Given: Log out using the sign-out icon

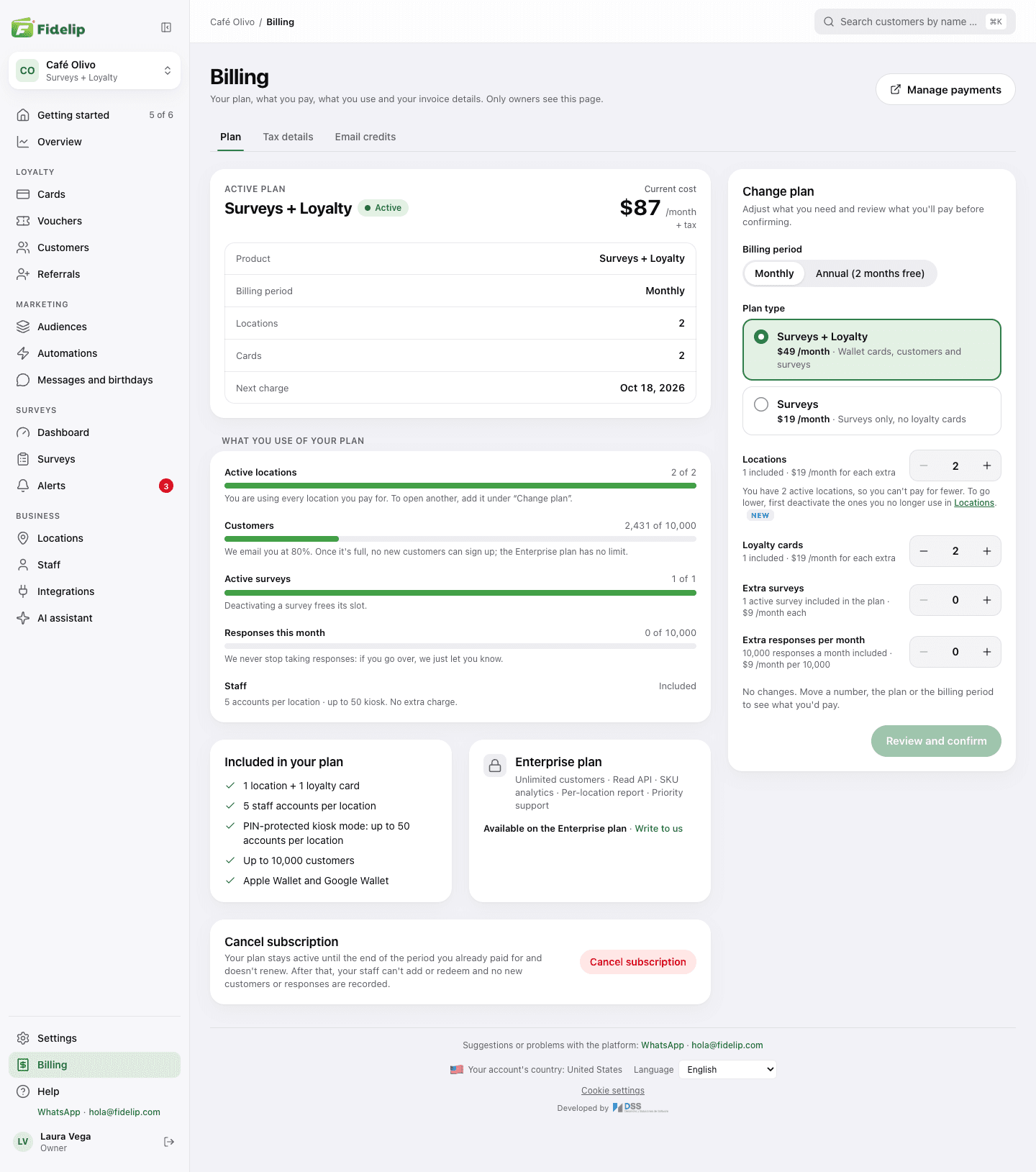Looking at the screenshot, I should [169, 1142].
